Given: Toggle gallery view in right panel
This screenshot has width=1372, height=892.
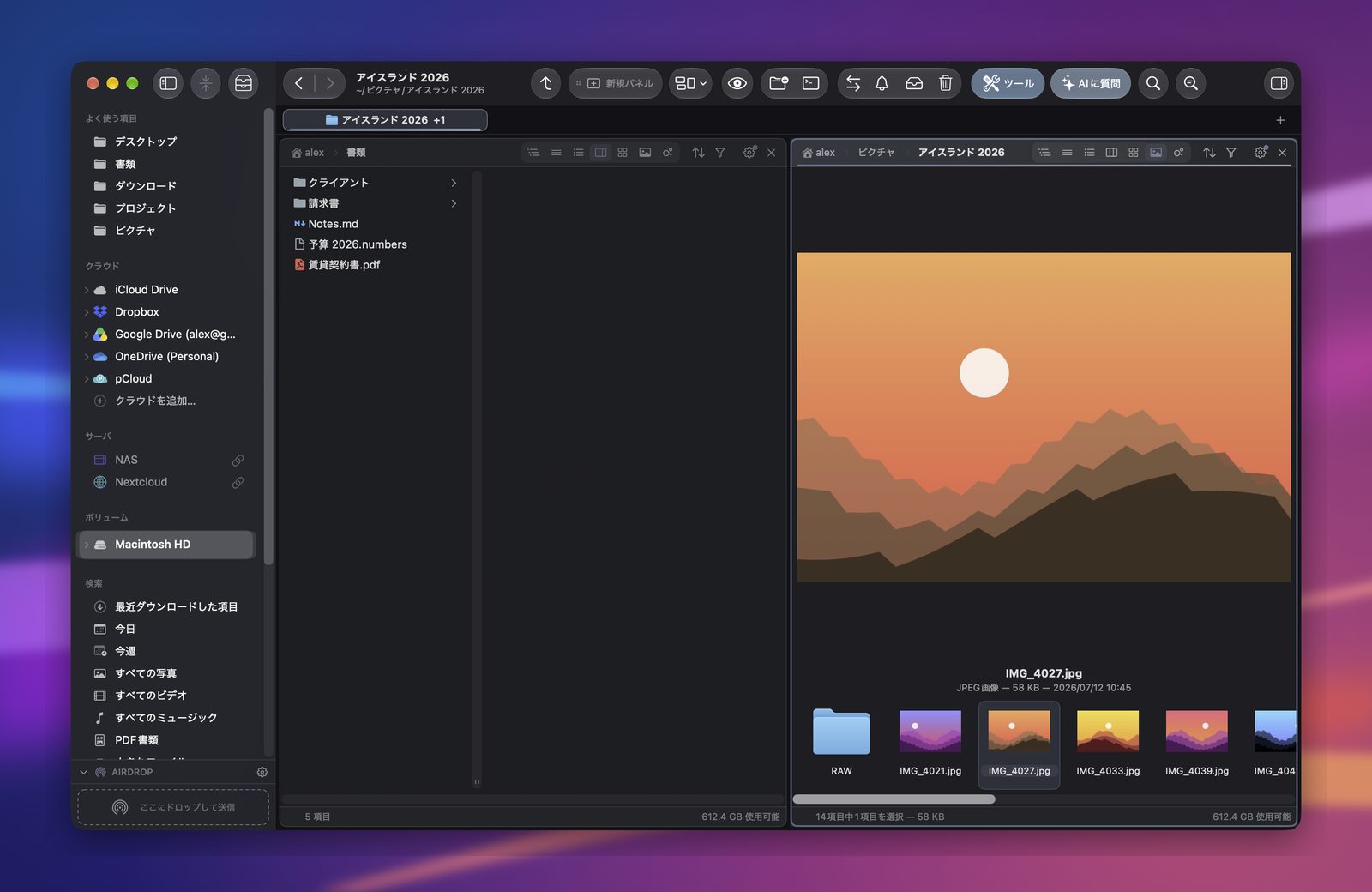Looking at the screenshot, I should pos(1156,153).
